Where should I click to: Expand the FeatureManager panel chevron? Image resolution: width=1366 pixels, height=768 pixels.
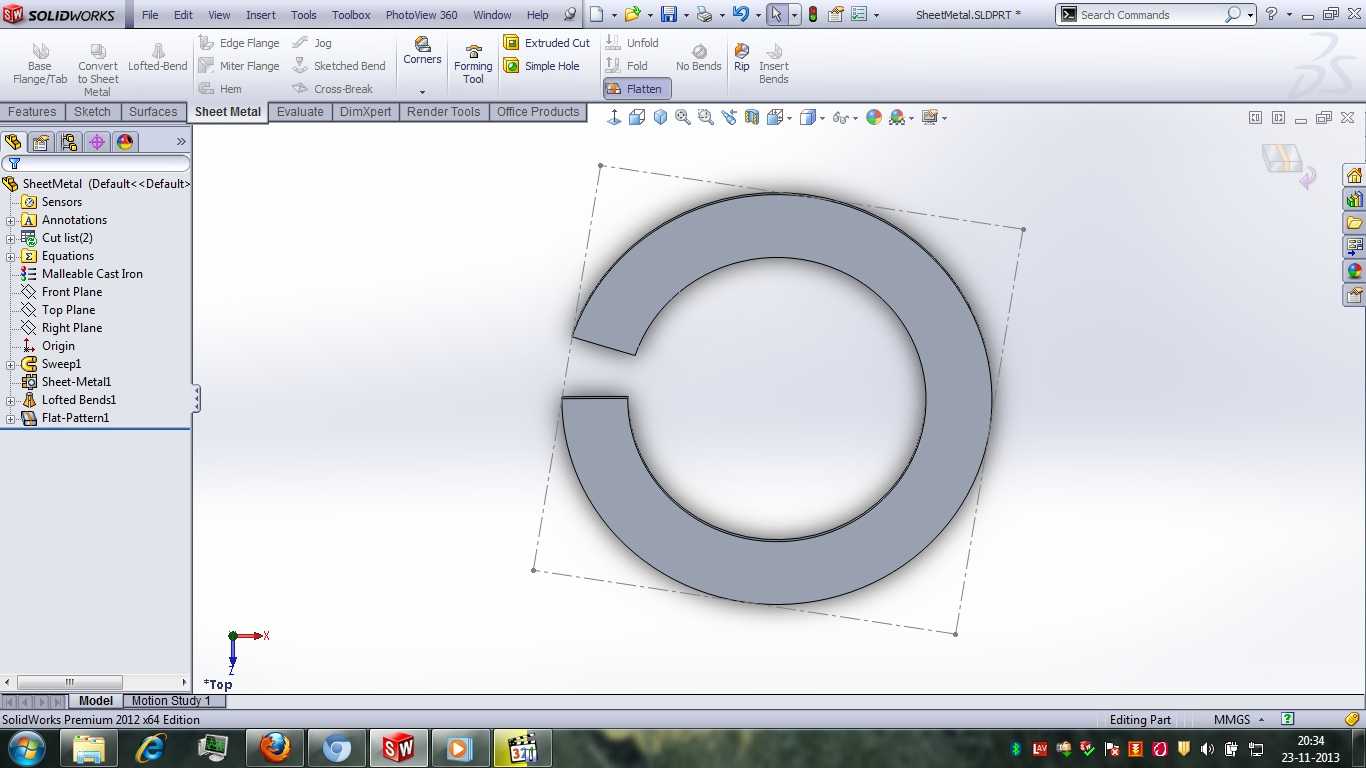point(181,142)
